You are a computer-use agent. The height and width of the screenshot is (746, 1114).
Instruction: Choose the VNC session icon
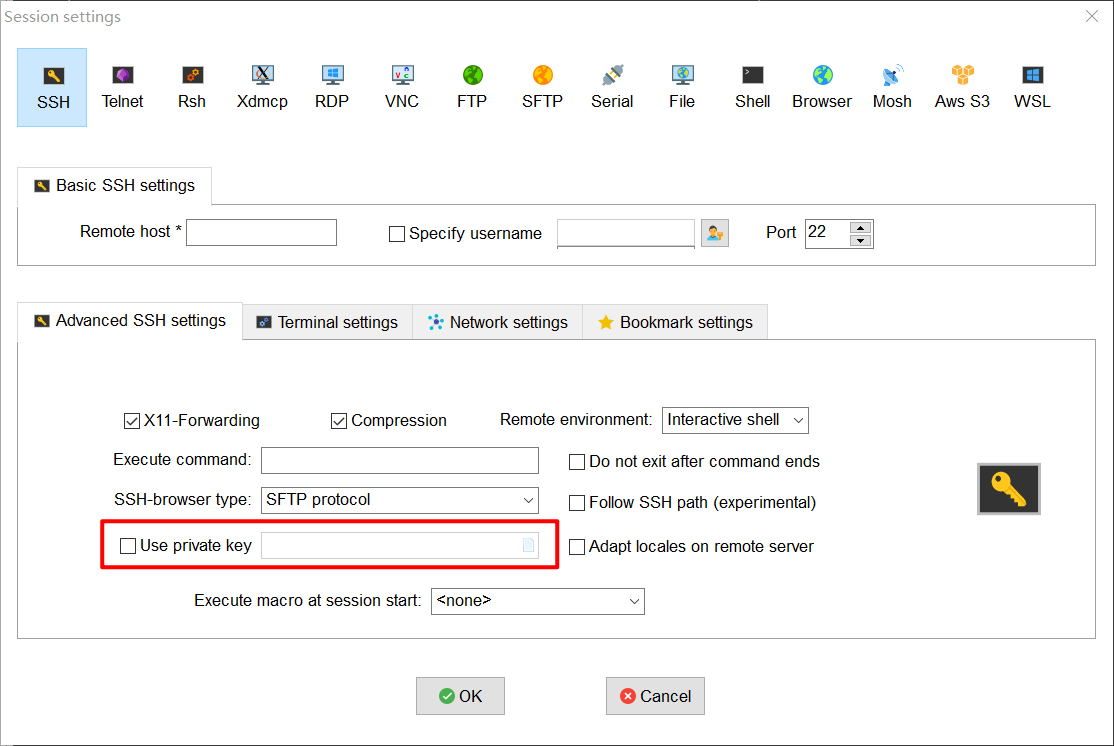coord(402,87)
